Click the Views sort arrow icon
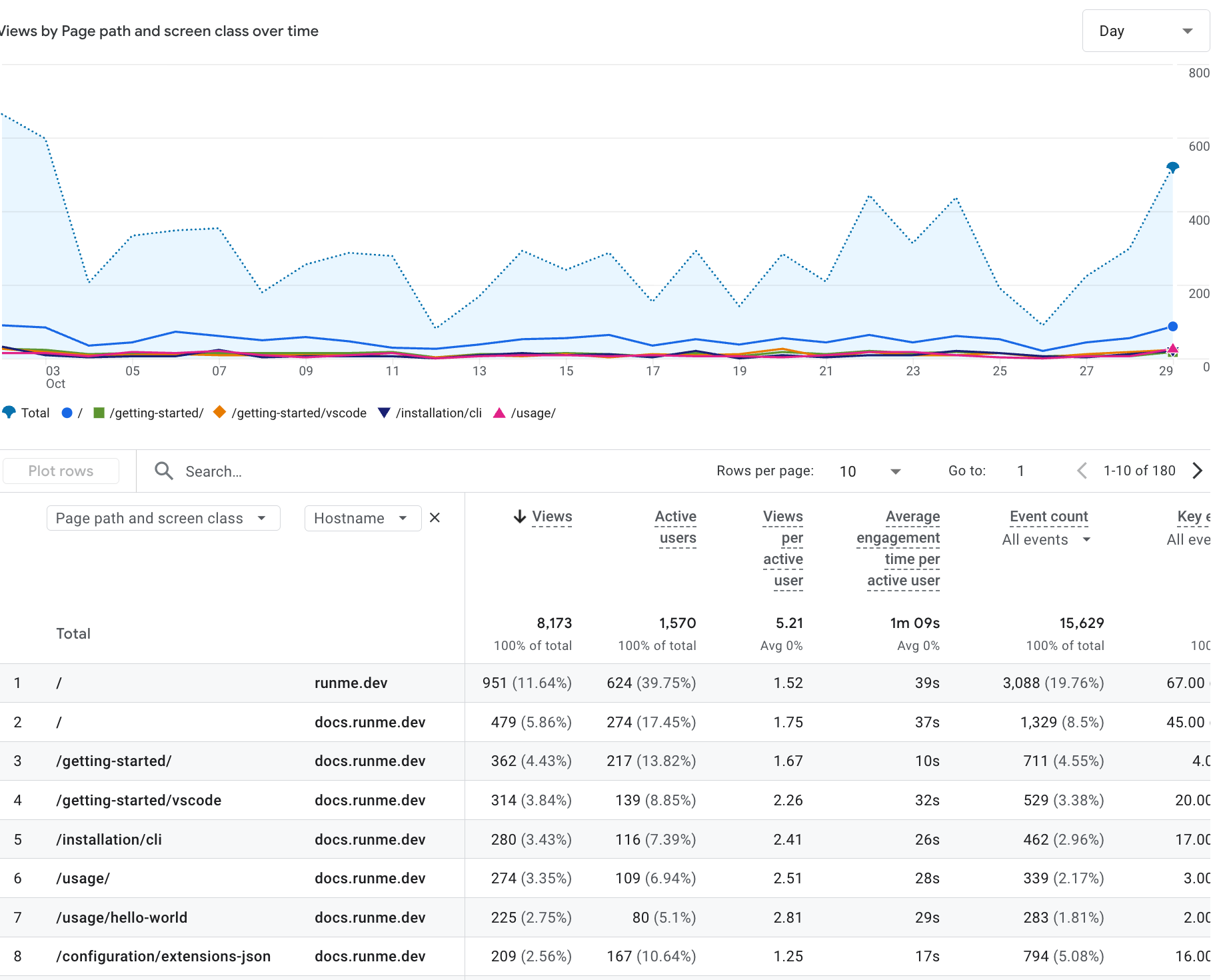The width and height of the screenshot is (1211, 980). [520, 517]
